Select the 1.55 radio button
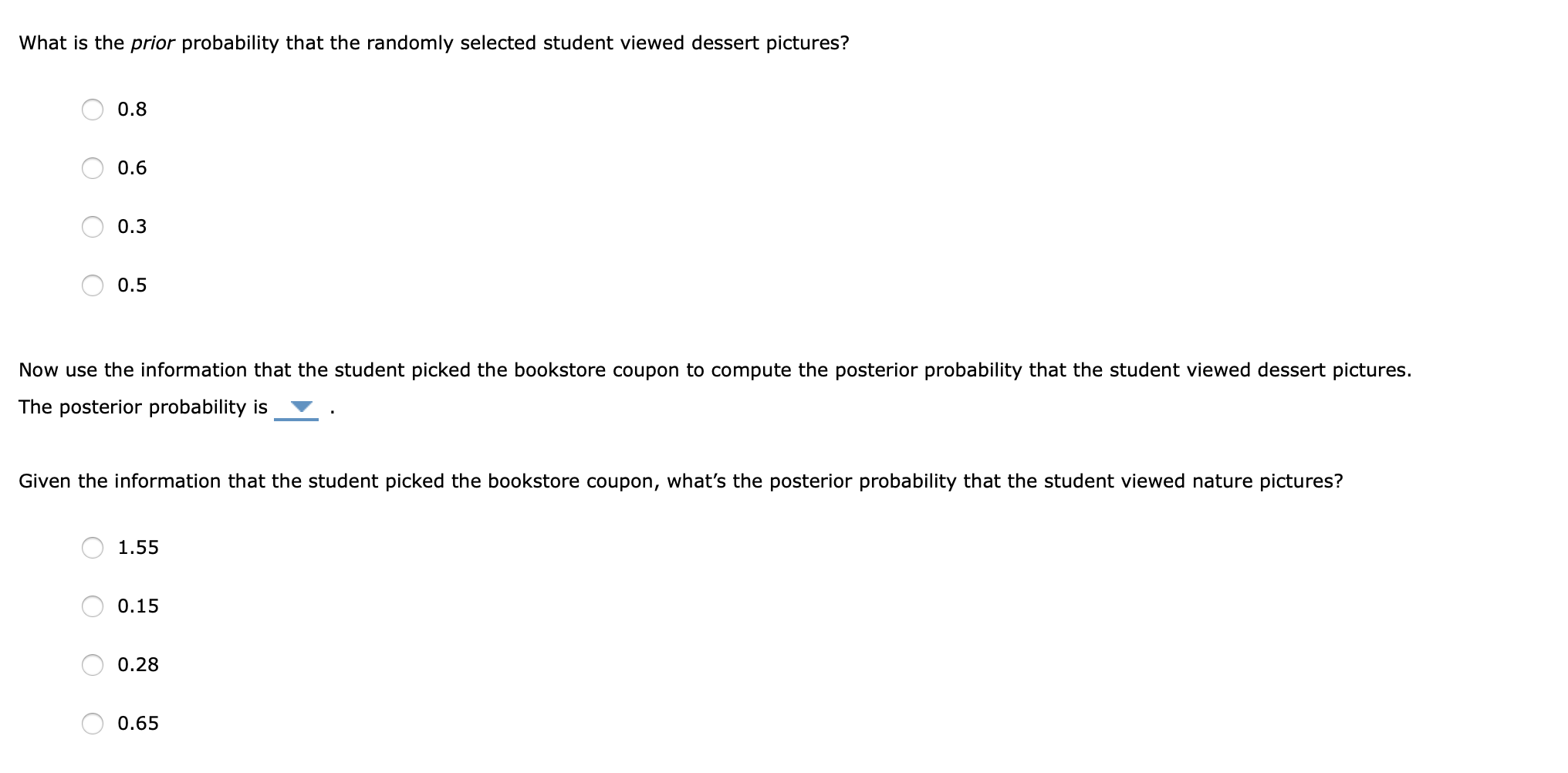This screenshot has width=1568, height=773. [93, 549]
